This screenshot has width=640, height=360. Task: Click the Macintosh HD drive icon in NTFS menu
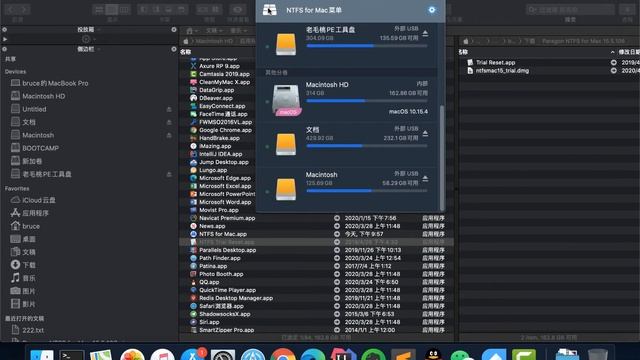point(286,100)
